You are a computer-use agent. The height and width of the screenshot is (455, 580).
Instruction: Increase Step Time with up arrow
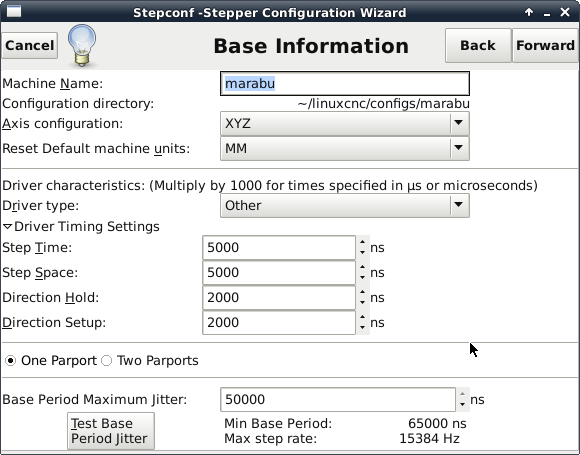[x=362, y=242]
